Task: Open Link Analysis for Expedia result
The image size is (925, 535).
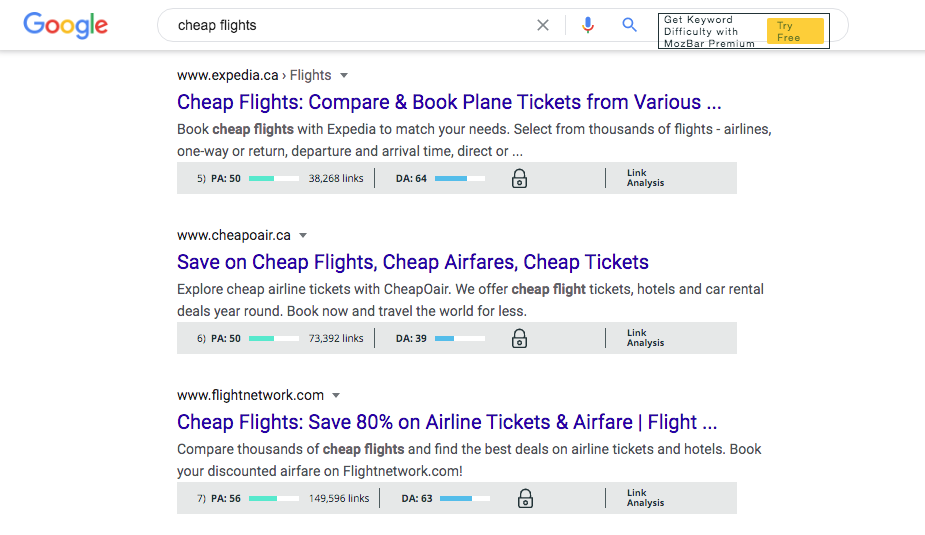Action: (645, 178)
